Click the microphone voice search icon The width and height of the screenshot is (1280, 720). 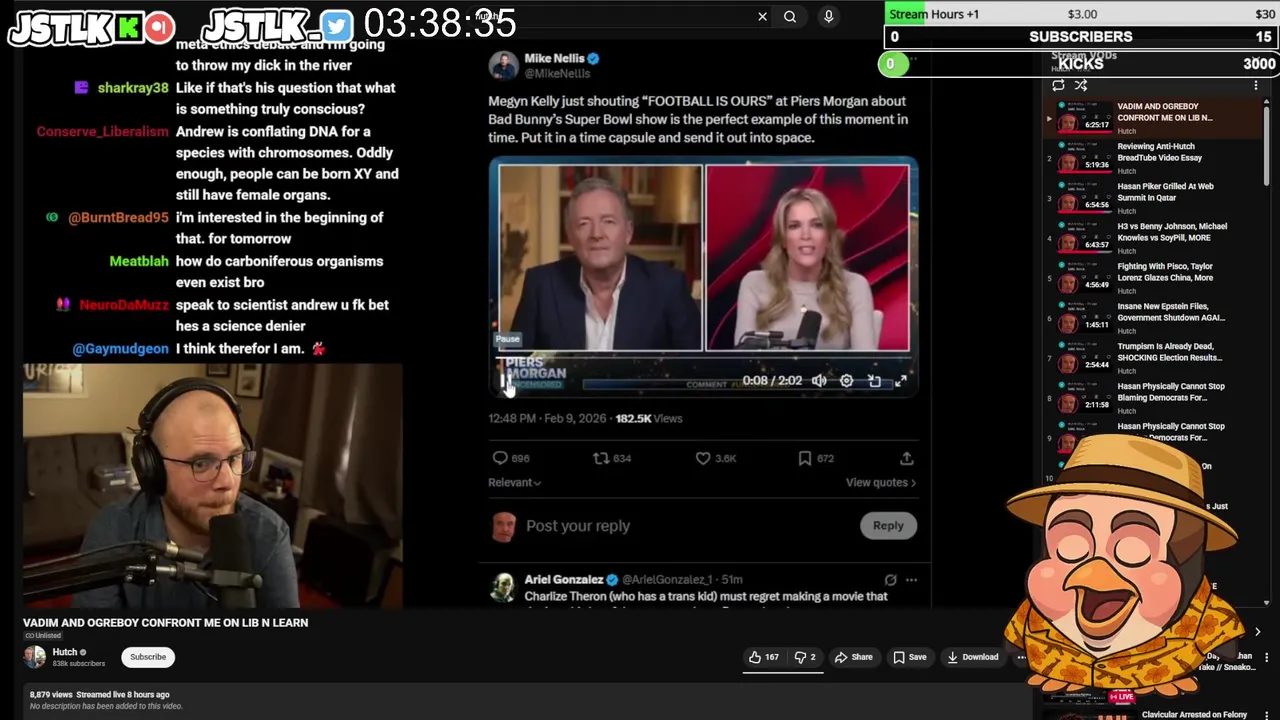pyautogui.click(x=828, y=16)
